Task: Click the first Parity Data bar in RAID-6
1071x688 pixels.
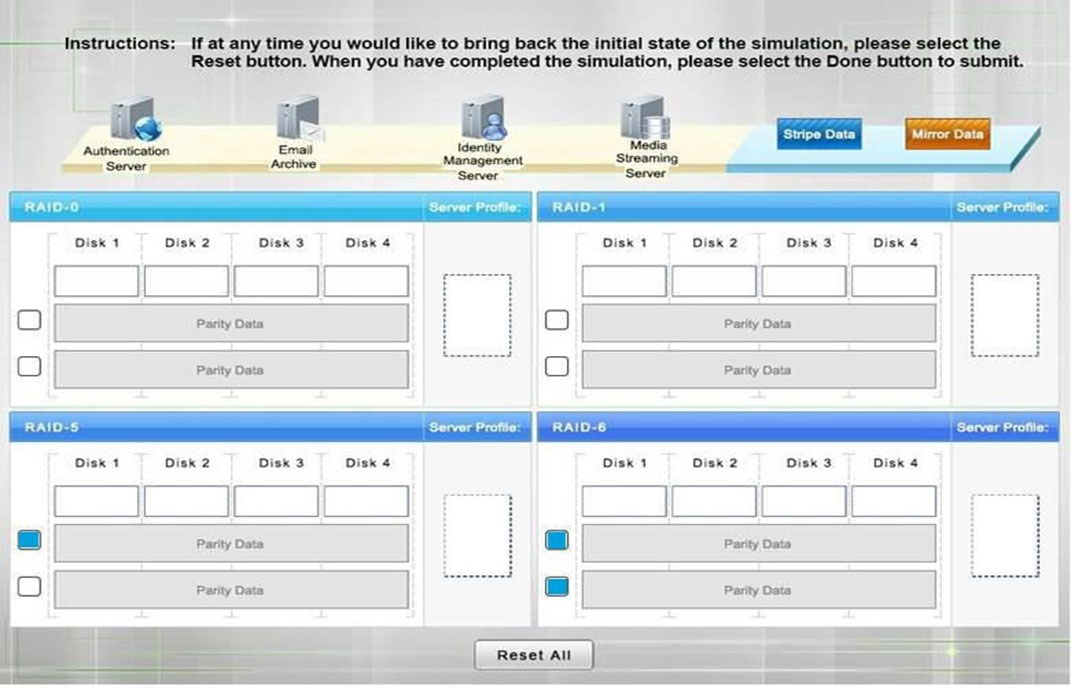Action: click(759, 543)
